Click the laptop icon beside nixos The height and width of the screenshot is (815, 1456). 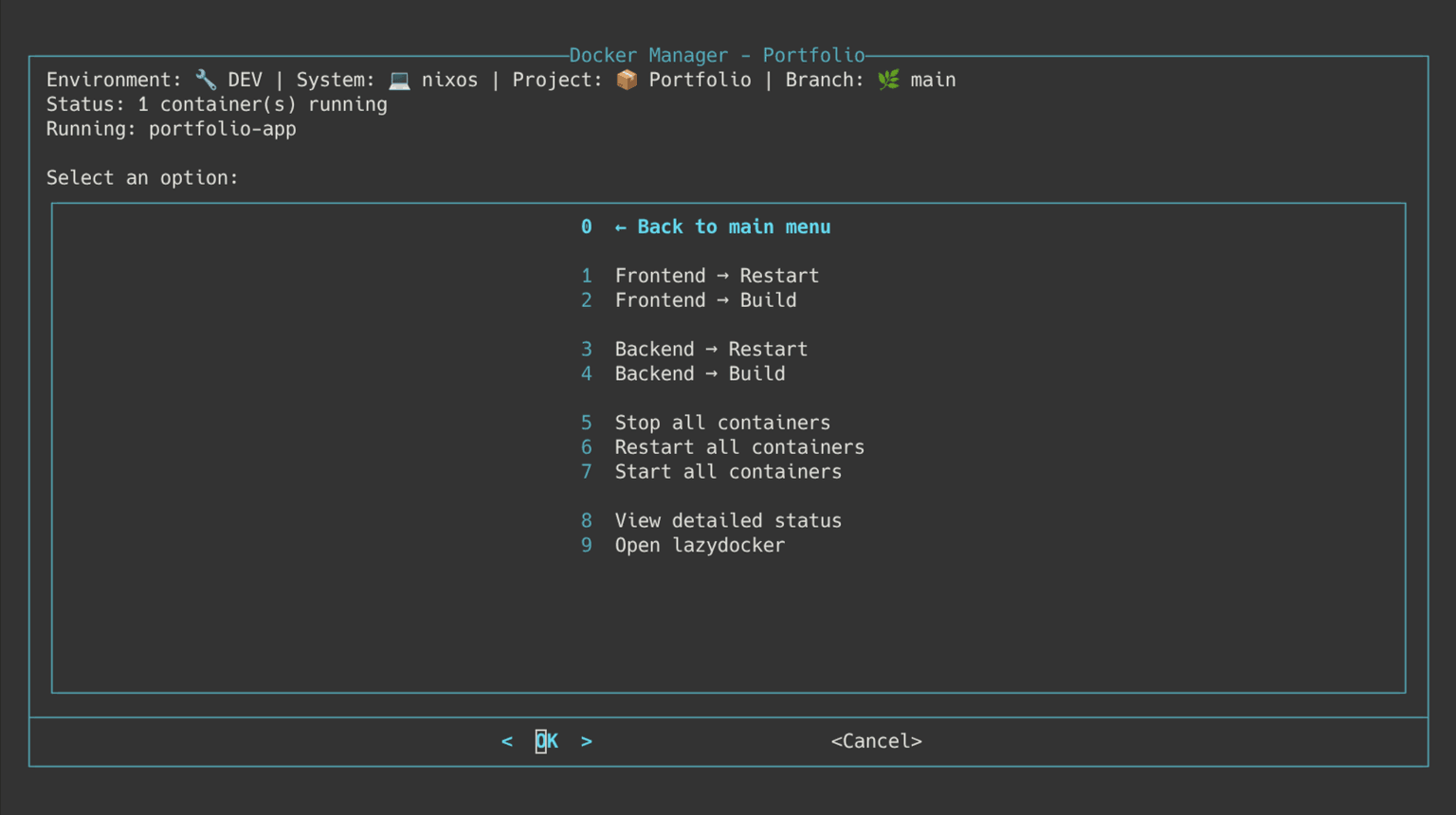click(399, 80)
